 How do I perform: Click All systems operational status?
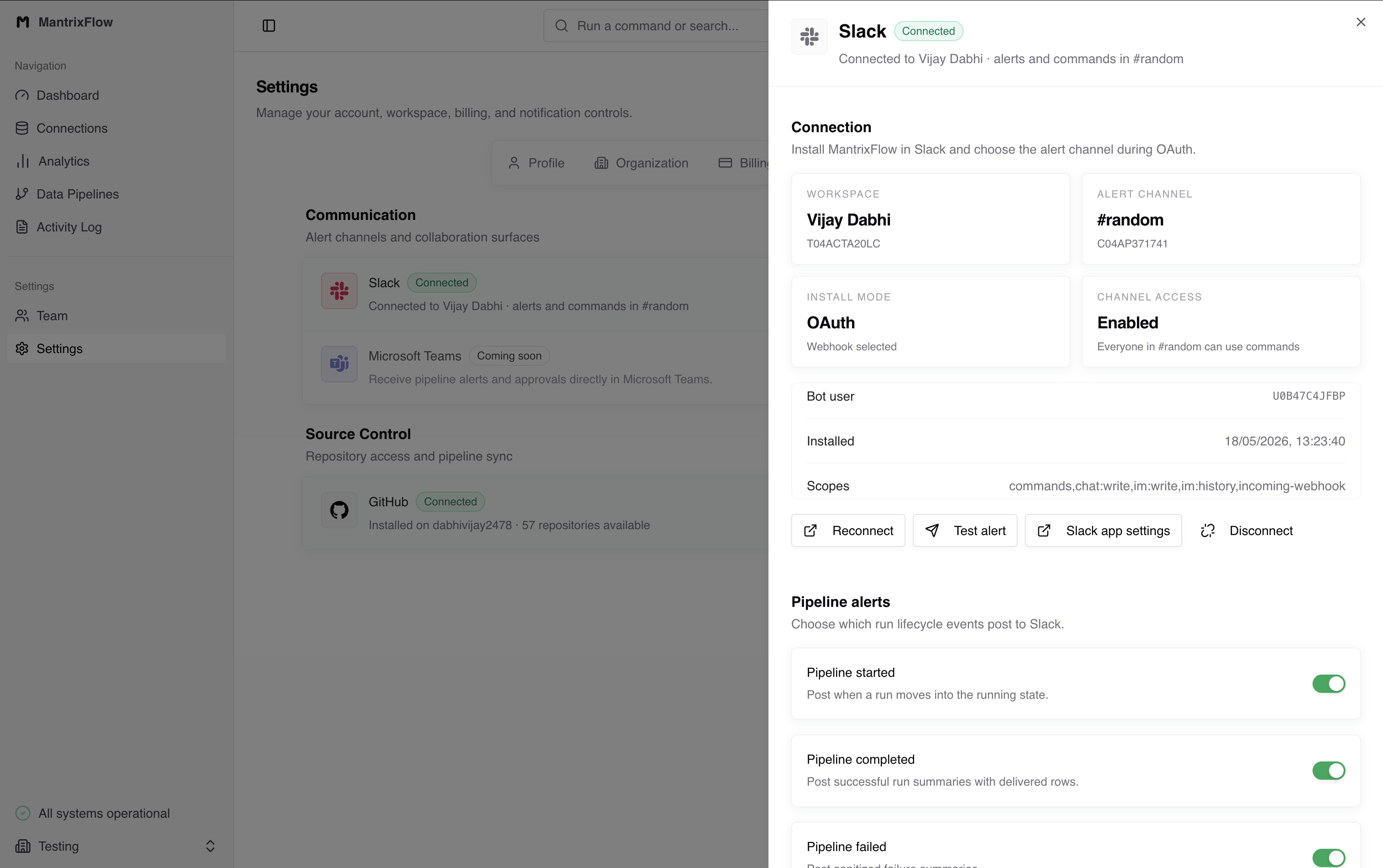[x=104, y=814]
